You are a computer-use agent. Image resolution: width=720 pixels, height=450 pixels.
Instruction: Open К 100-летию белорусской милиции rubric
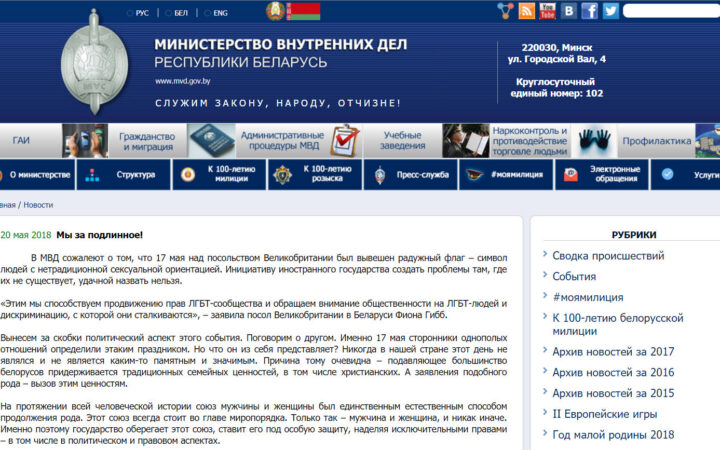pos(618,324)
